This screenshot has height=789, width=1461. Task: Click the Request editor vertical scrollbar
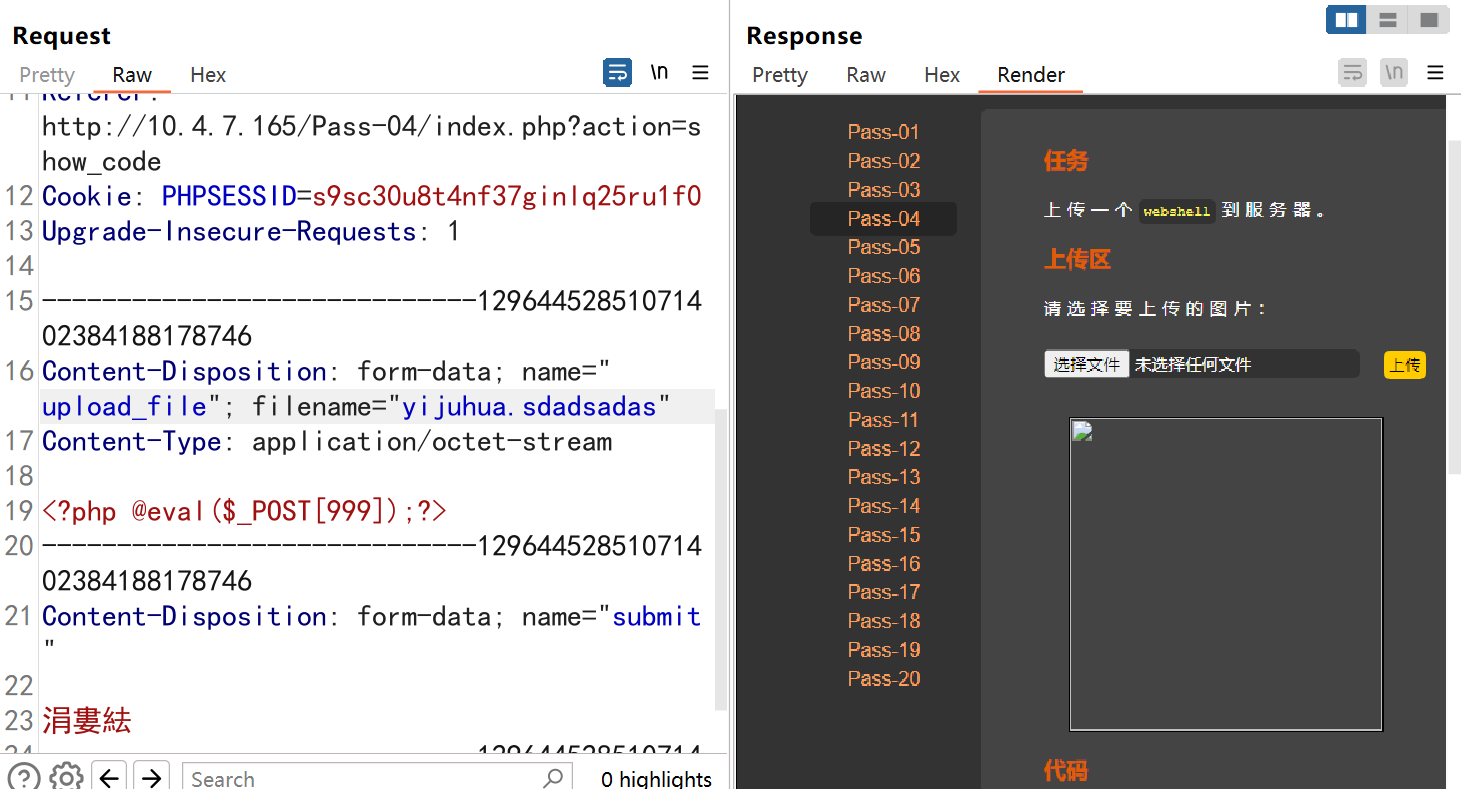(721, 560)
